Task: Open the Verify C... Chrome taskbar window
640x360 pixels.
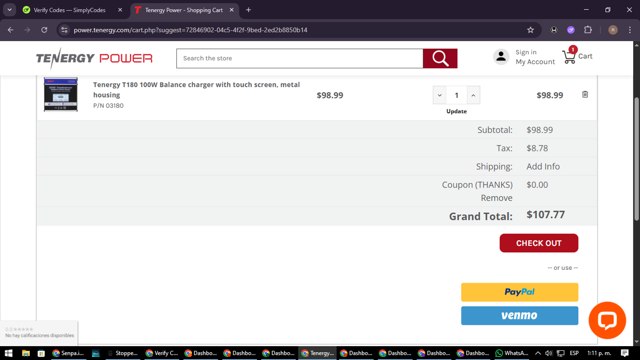Action: (x=162, y=353)
